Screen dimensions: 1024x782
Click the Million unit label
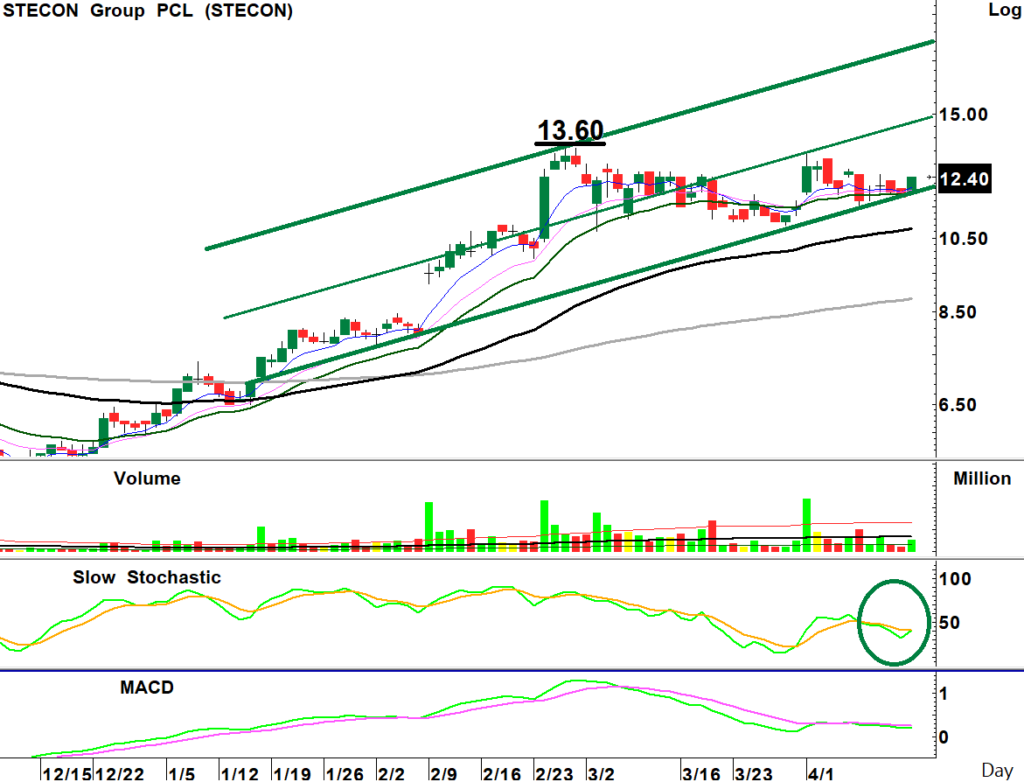[981, 479]
